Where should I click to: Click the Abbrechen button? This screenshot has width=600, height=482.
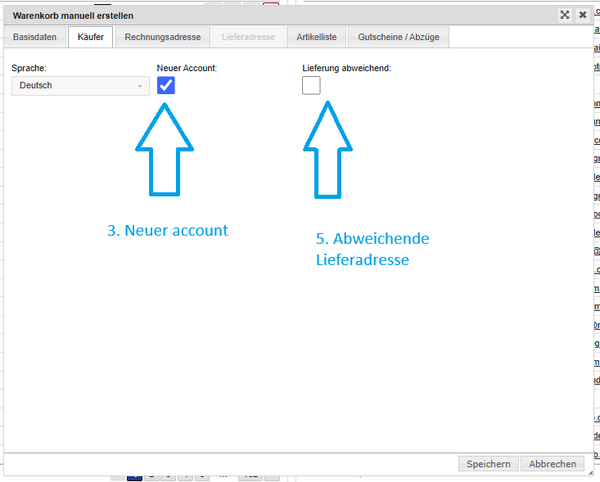[553, 464]
